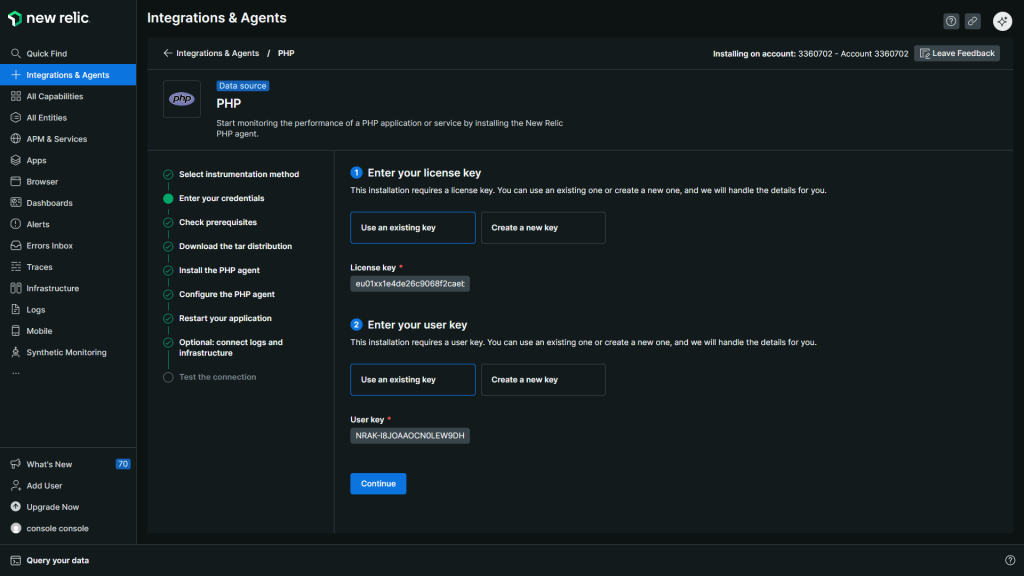
Task: Open the New Relic AI sparkle icon
Action: coord(1002,21)
